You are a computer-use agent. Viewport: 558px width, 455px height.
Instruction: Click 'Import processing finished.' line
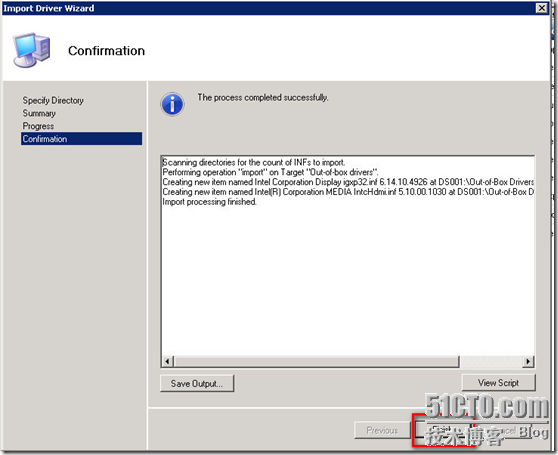coord(210,202)
